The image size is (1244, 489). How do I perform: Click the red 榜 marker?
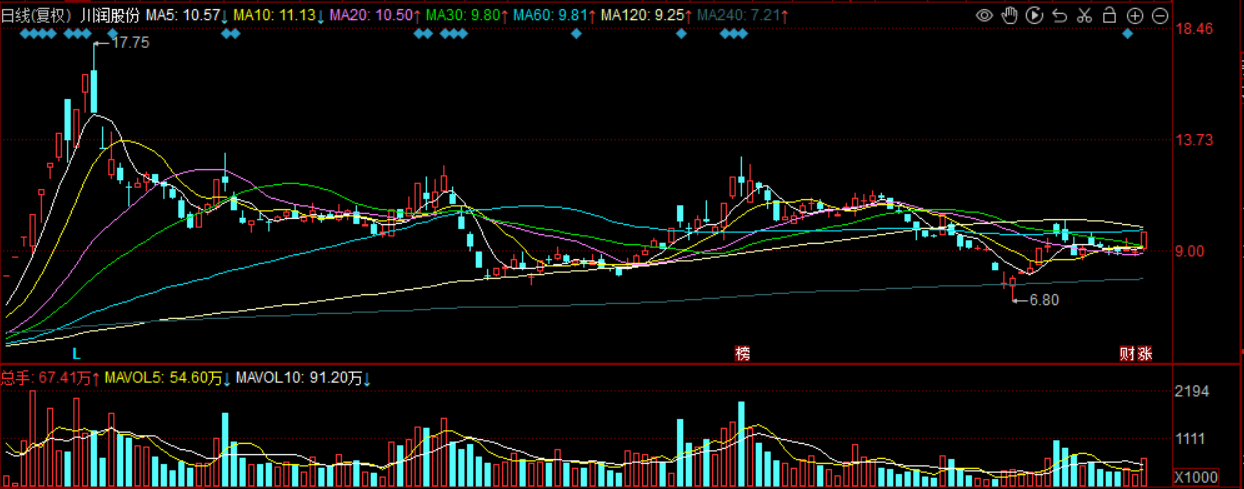(x=742, y=354)
